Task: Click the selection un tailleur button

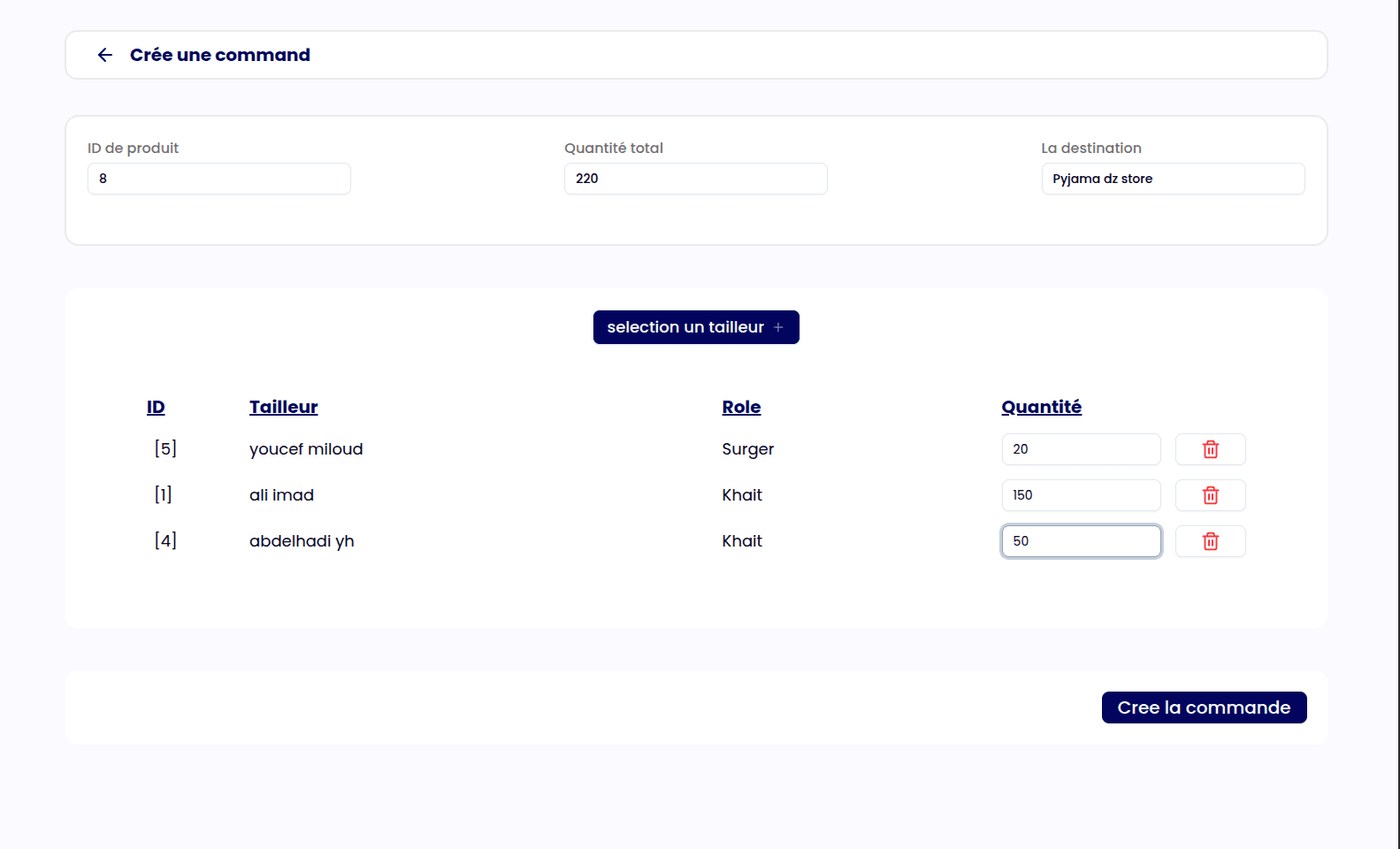Action: [x=696, y=327]
